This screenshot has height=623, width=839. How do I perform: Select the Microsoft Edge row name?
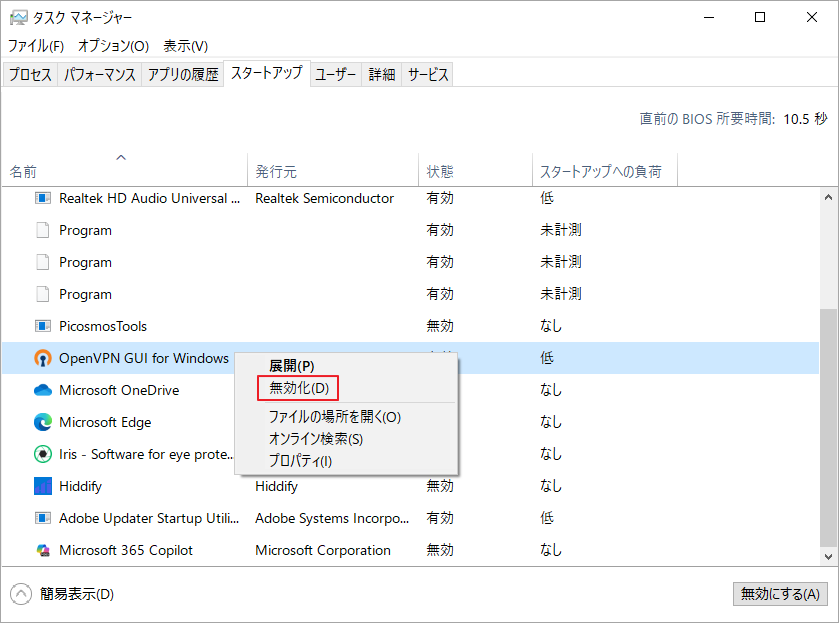pyautogui.click(x=105, y=422)
